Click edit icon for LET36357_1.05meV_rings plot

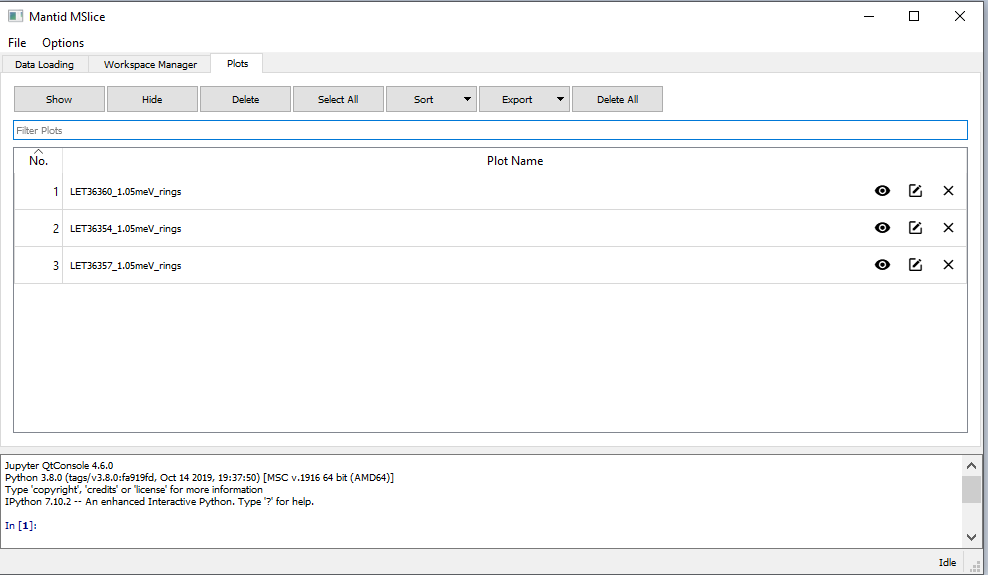[x=915, y=265]
